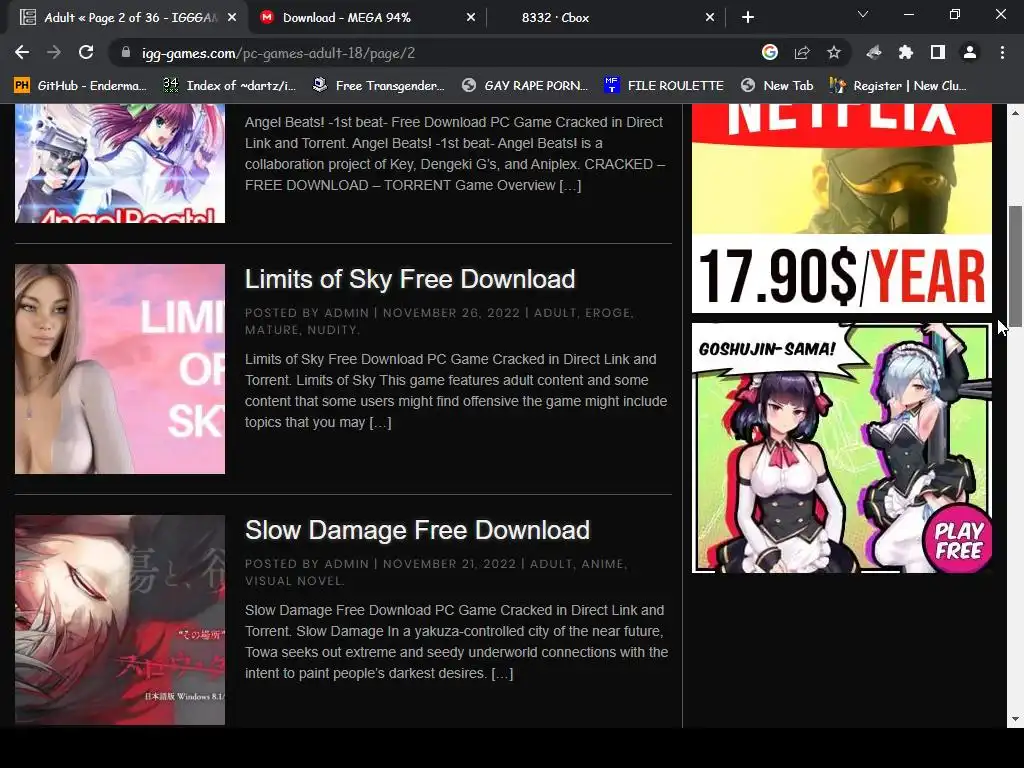Image resolution: width=1024 pixels, height=768 pixels.
Task: Toggle the browser side panel
Action: click(938, 53)
